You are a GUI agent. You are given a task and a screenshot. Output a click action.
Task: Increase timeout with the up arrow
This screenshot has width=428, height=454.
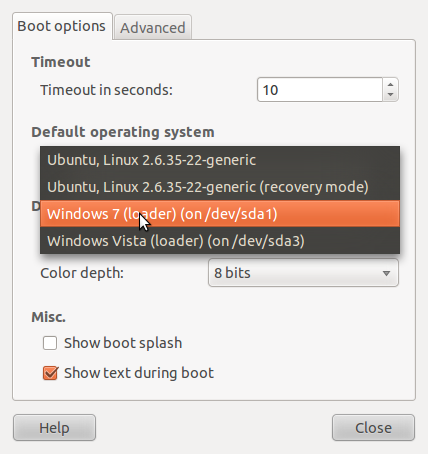pos(390,84)
